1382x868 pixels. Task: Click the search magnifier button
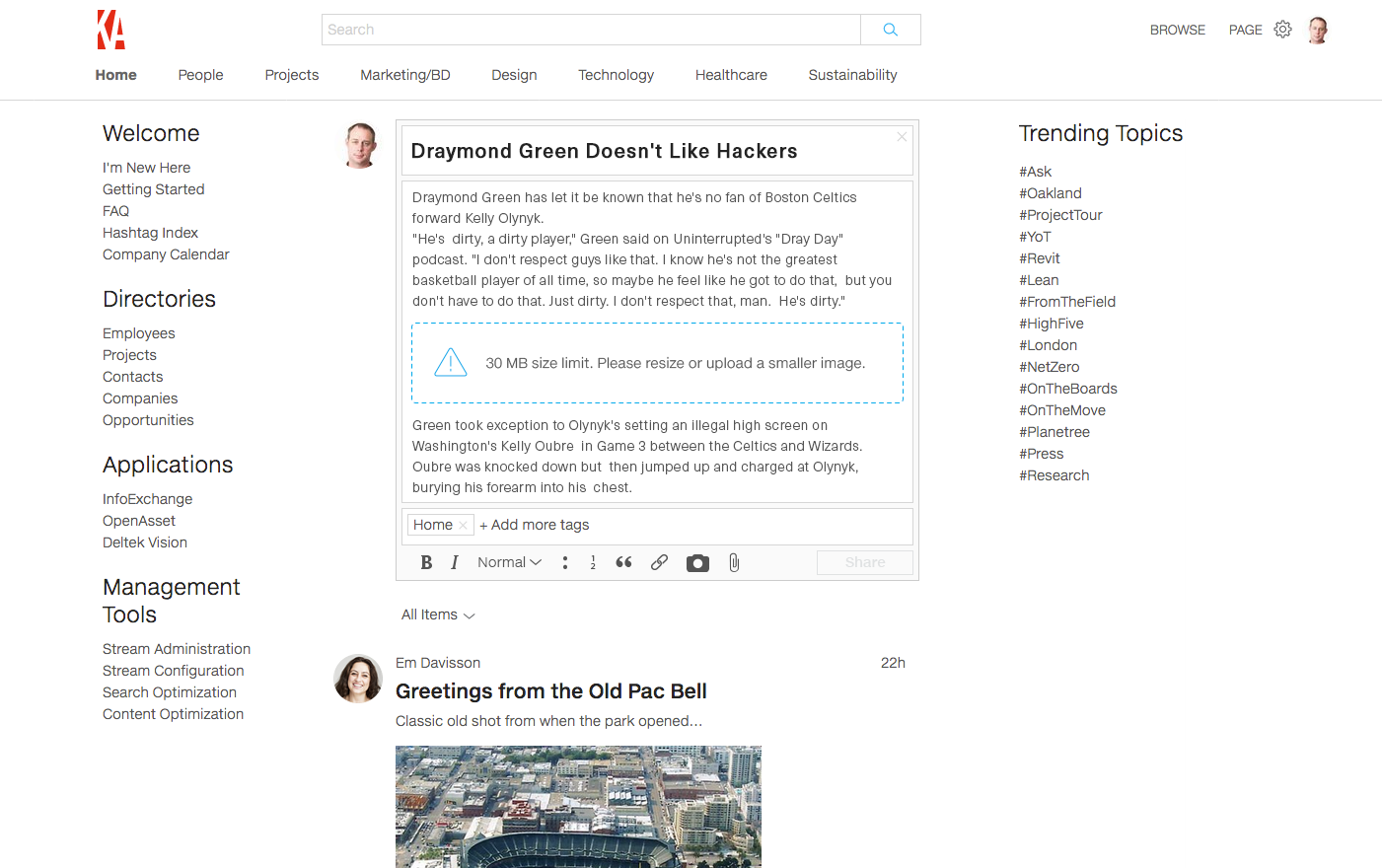click(890, 30)
